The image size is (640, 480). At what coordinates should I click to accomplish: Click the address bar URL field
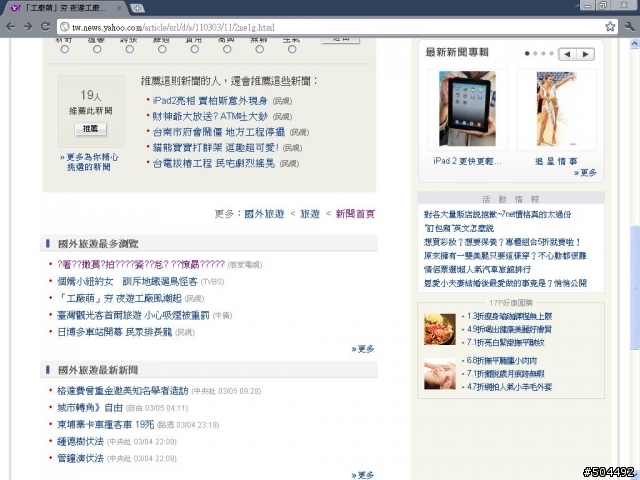[336, 27]
